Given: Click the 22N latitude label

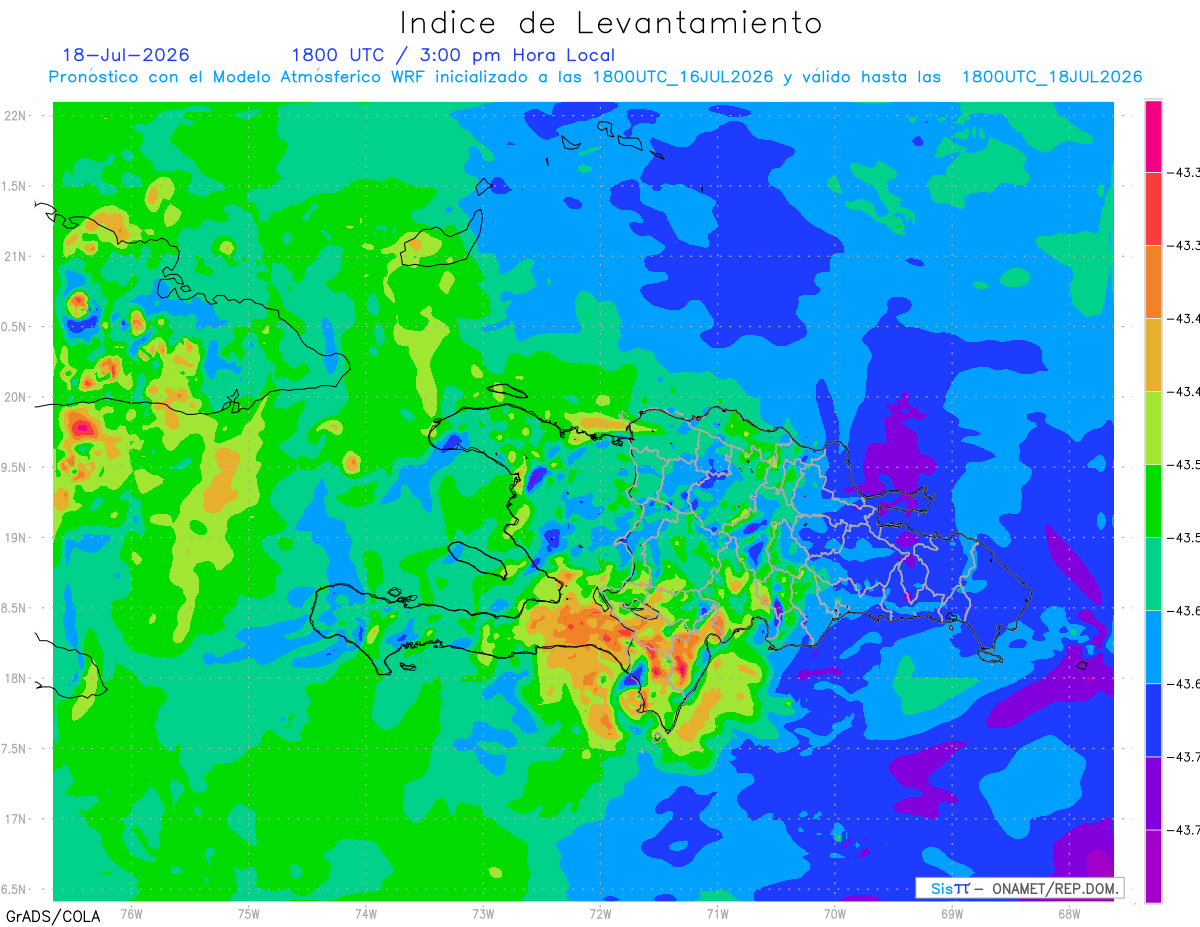Looking at the screenshot, I should point(17,115).
